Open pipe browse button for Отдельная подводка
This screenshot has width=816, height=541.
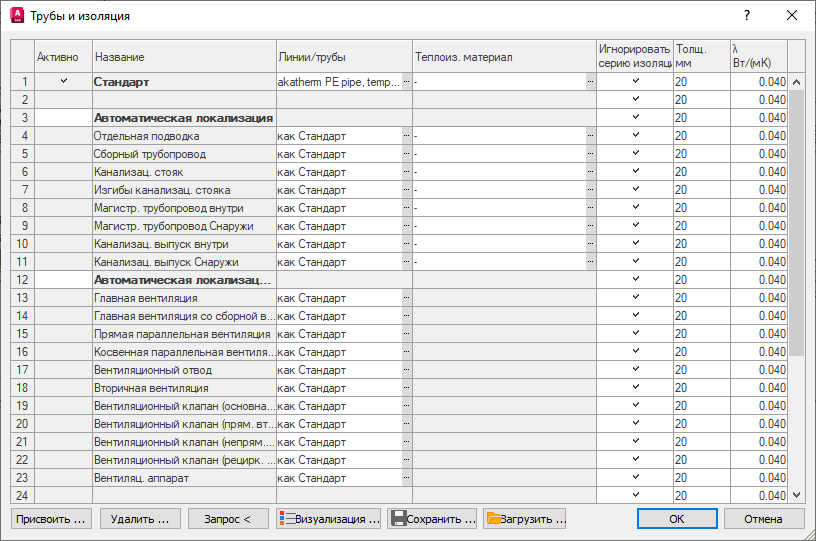(406, 136)
